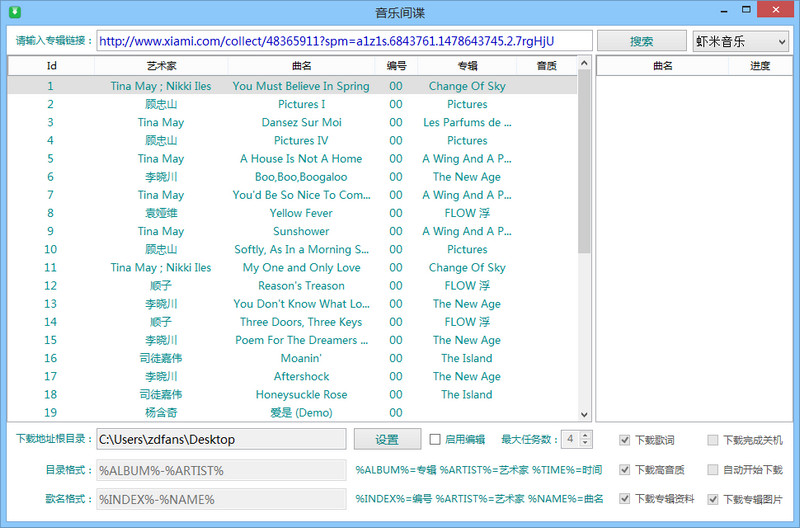Close the 音乐间谍 window
This screenshot has height=528, width=800.
776,10
